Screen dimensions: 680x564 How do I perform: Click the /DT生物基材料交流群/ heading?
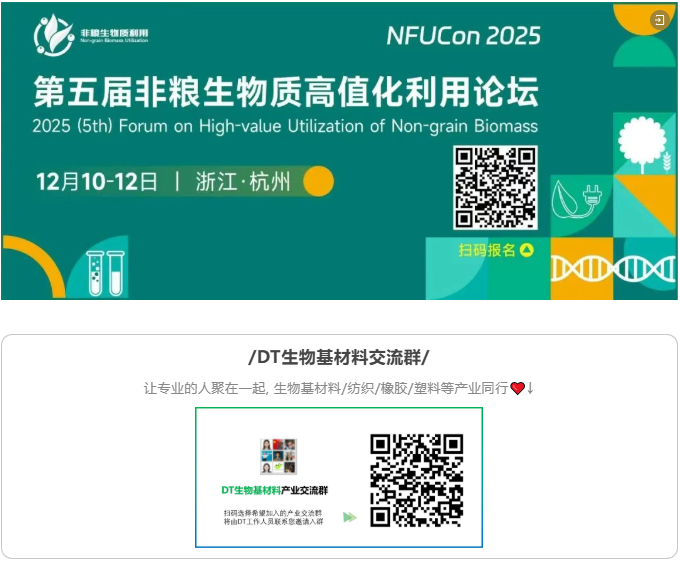point(339,358)
